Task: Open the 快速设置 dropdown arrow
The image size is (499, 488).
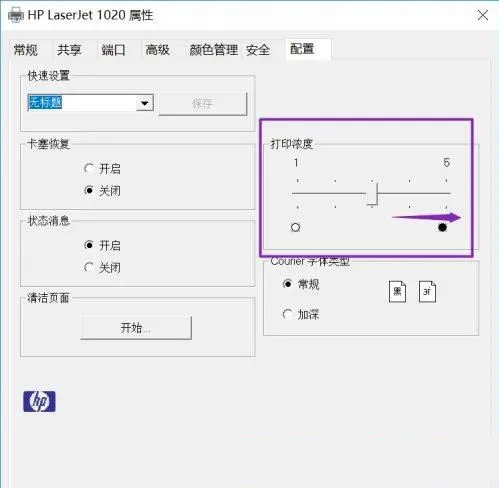Action: (145, 103)
